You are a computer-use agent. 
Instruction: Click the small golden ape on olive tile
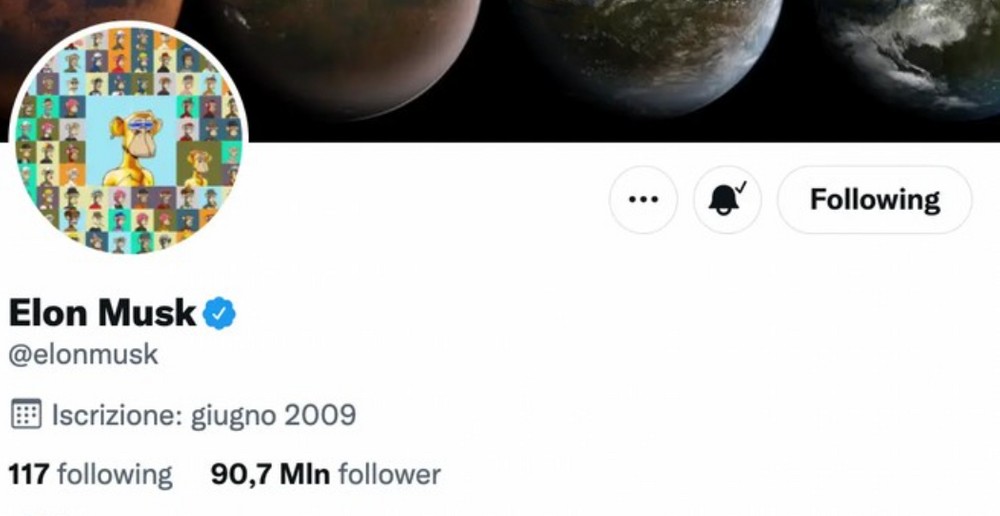coord(199,167)
